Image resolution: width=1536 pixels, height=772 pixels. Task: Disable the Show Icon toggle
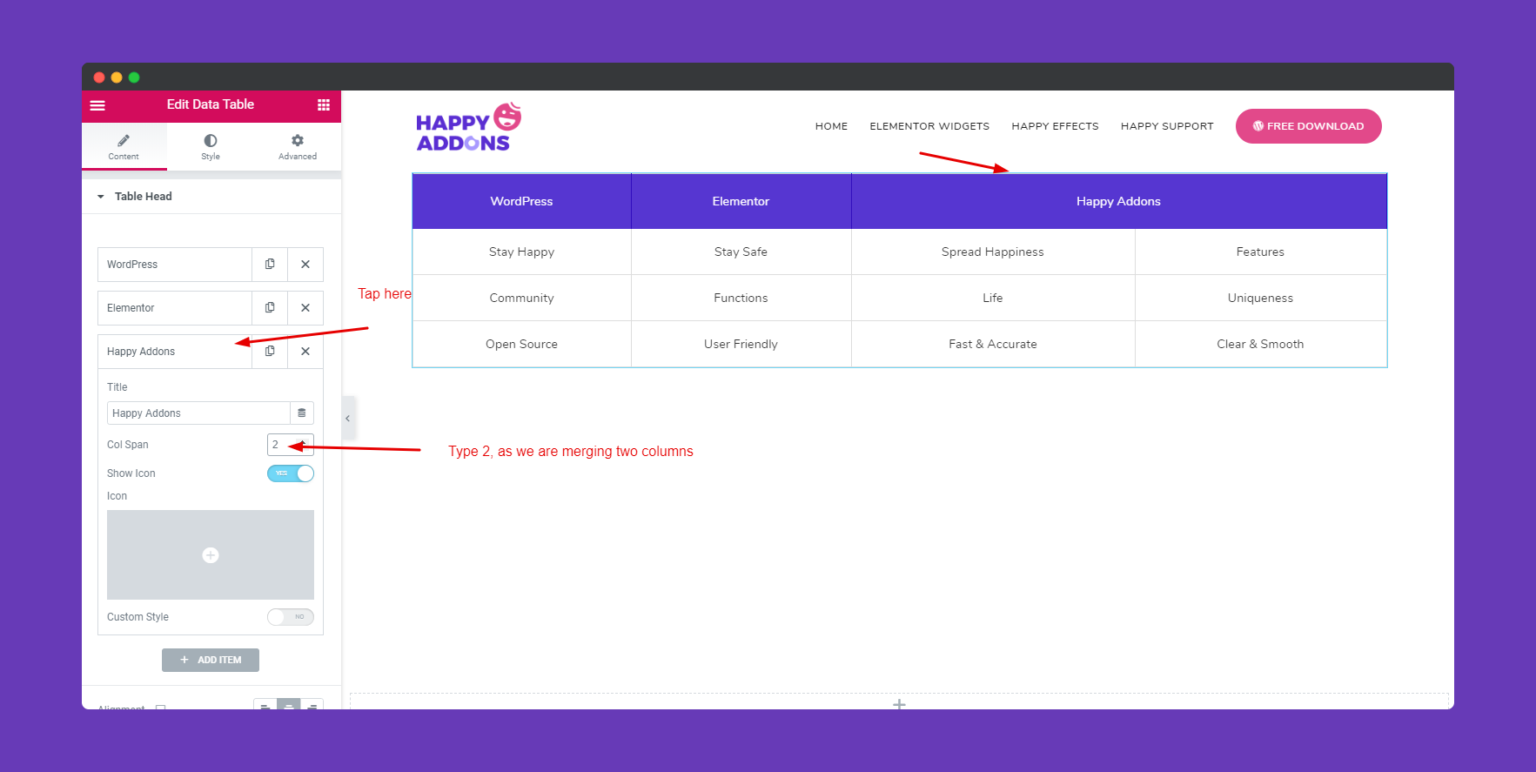click(290, 473)
